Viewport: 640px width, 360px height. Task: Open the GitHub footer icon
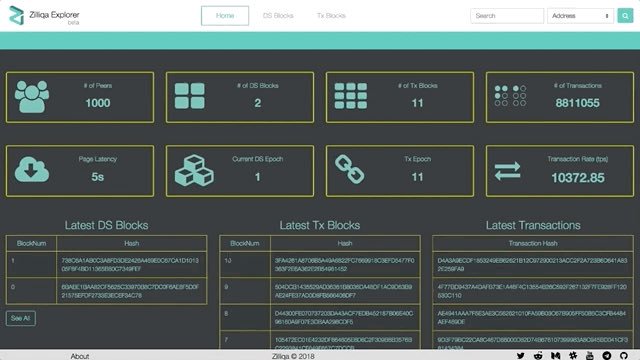[x=623, y=356]
